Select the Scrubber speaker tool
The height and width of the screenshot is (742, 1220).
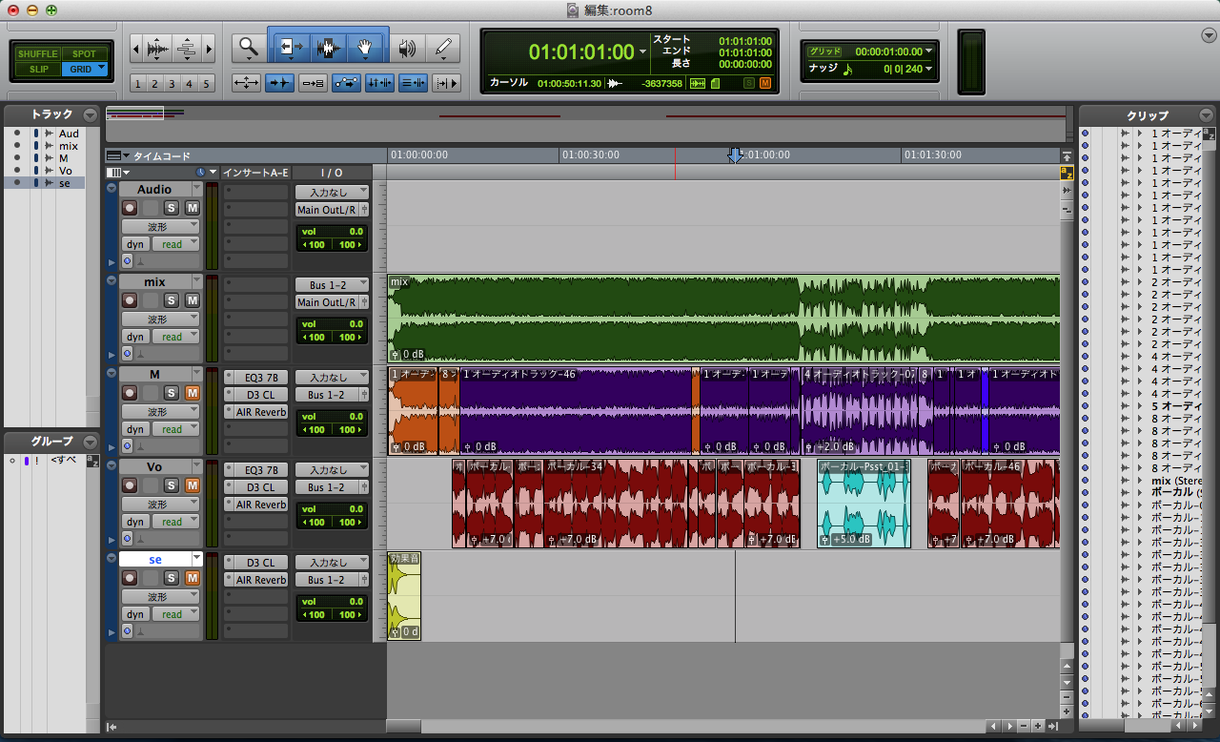point(407,47)
